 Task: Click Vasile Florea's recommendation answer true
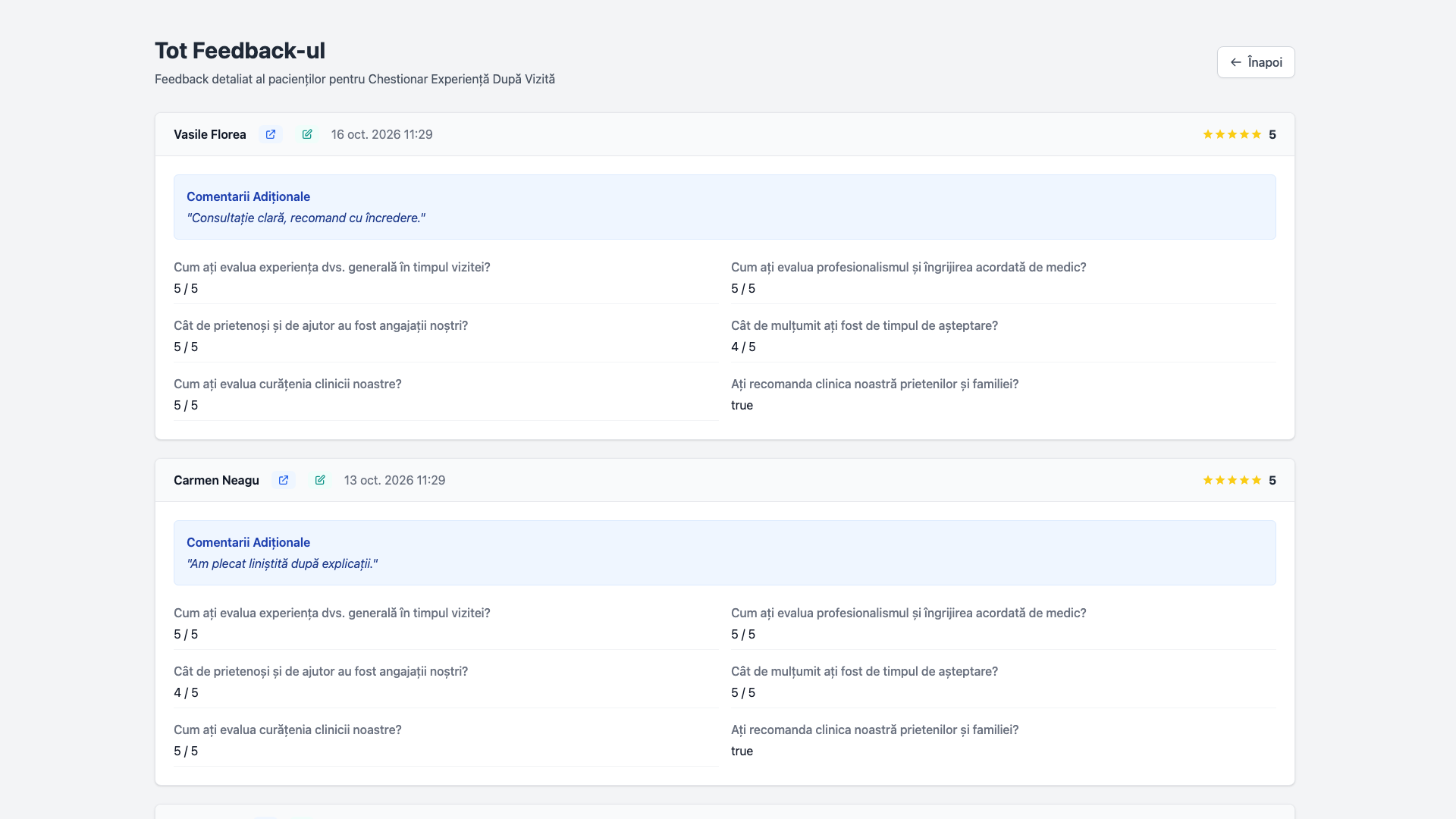pyautogui.click(x=742, y=405)
